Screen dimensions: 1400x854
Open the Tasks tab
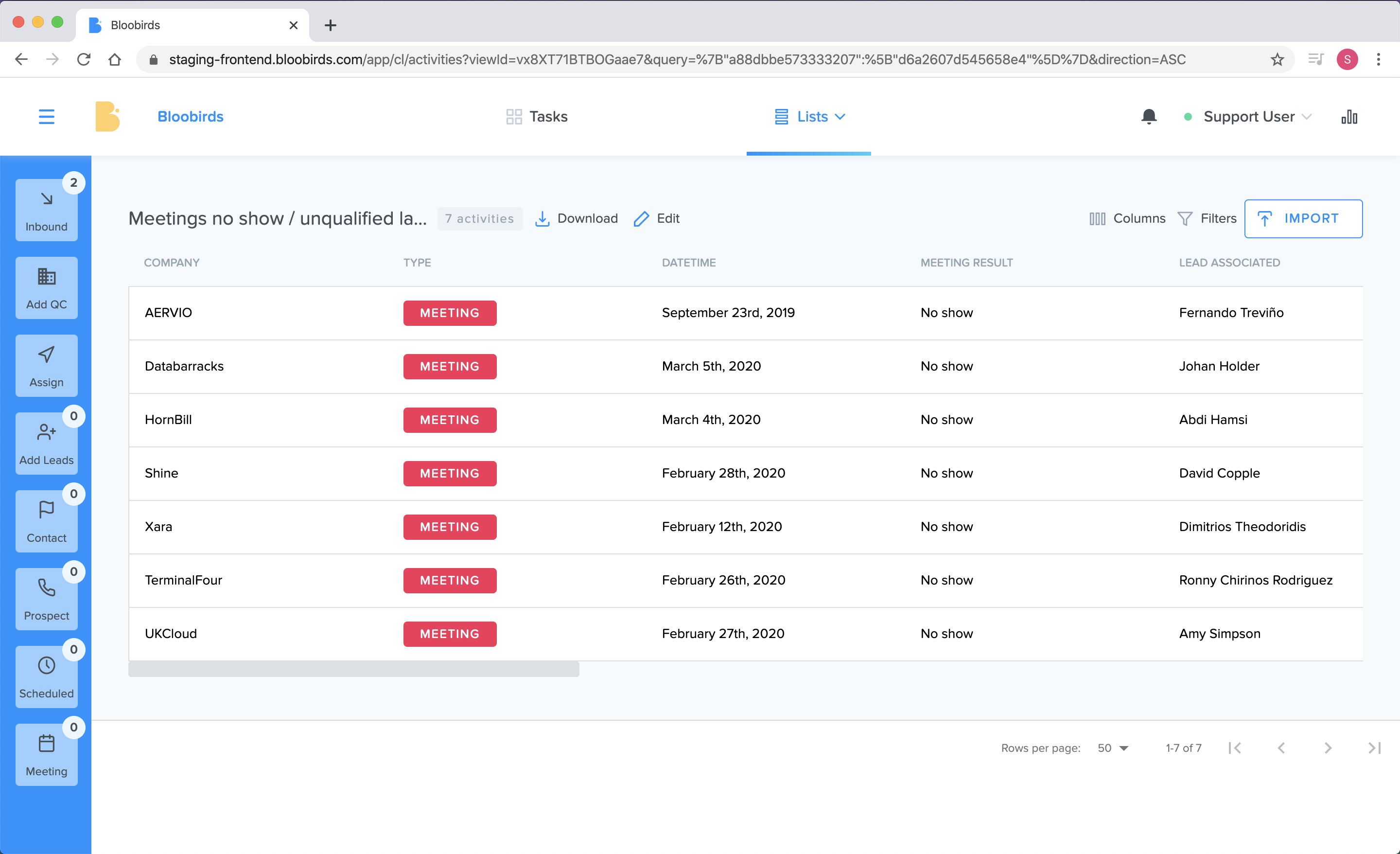pyautogui.click(x=537, y=117)
